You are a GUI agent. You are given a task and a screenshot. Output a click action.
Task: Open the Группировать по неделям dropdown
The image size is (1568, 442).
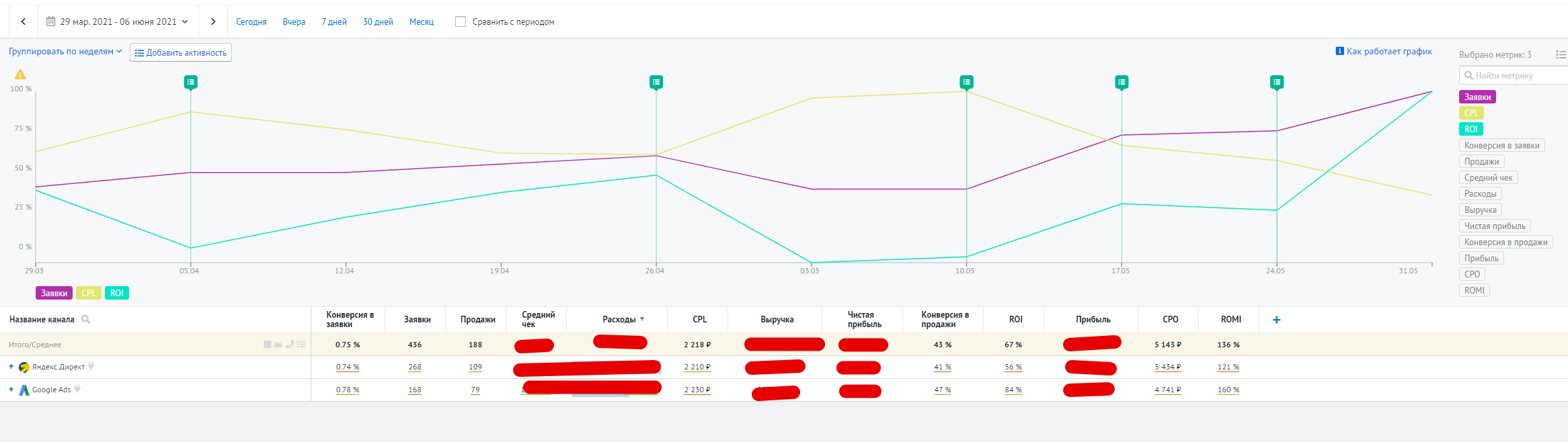[x=65, y=52]
